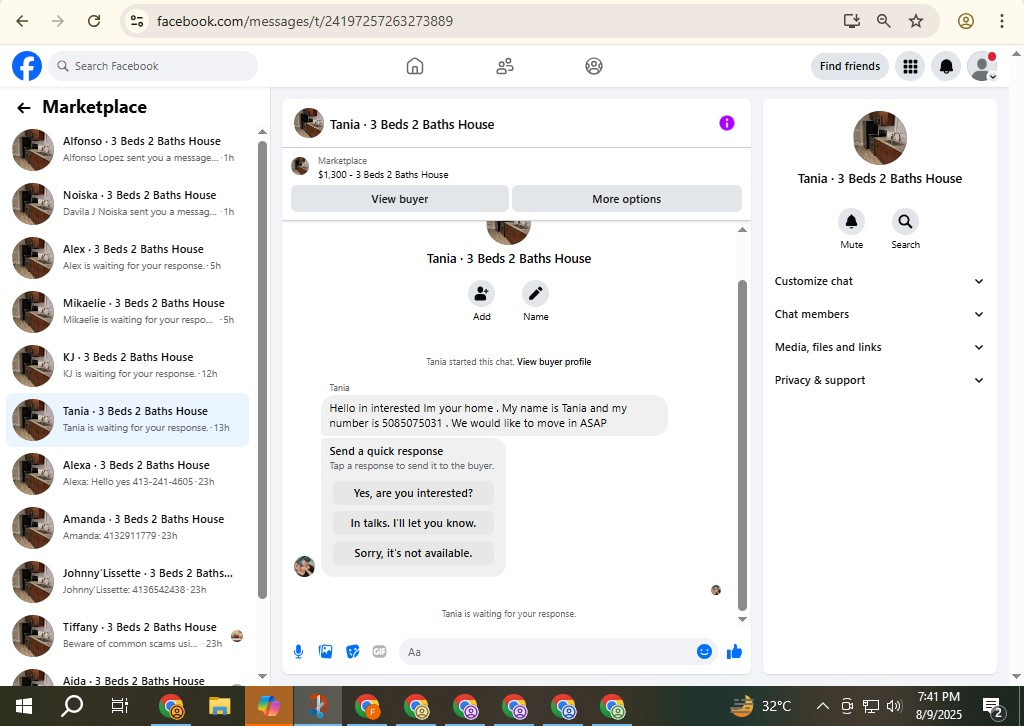Click the browser address bar URL
Viewport: 1024px width, 726px height.
tap(305, 21)
